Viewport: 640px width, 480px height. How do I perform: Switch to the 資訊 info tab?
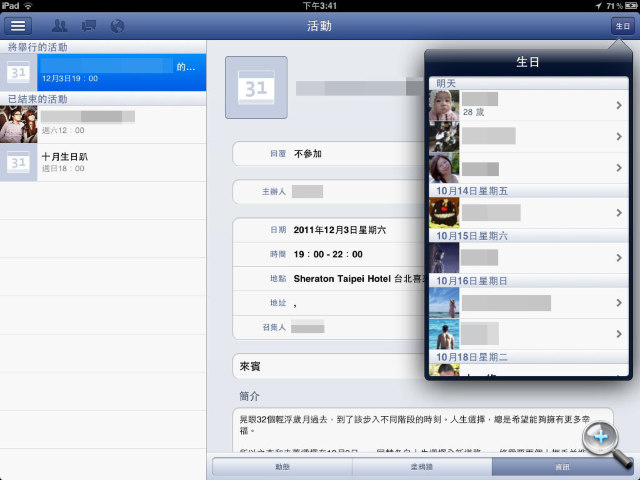click(x=562, y=467)
